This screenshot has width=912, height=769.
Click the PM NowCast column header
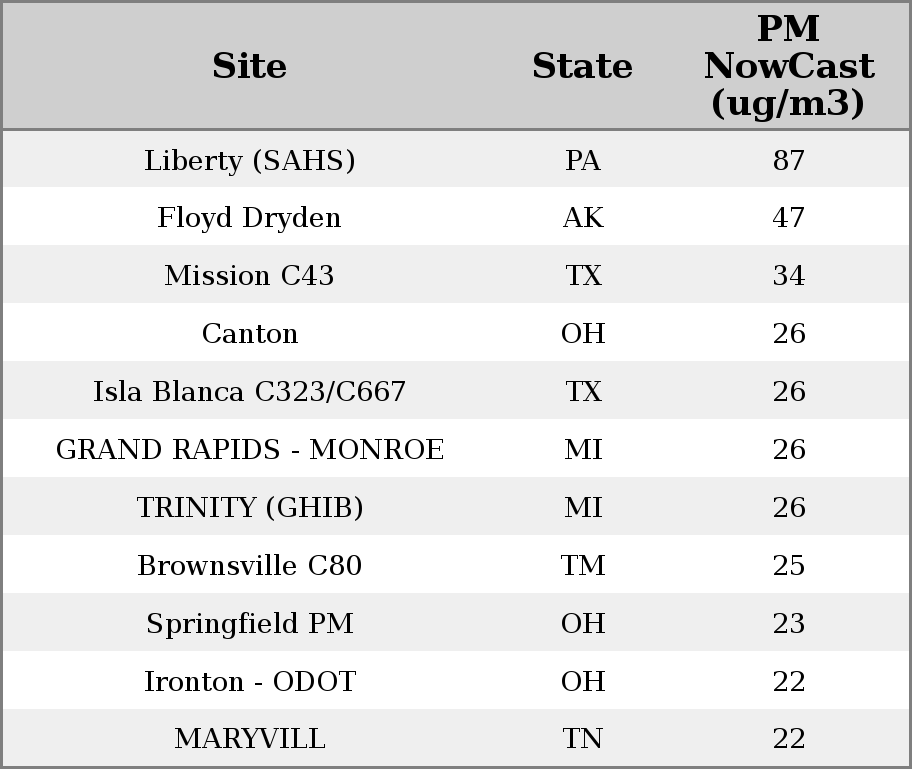click(x=788, y=66)
